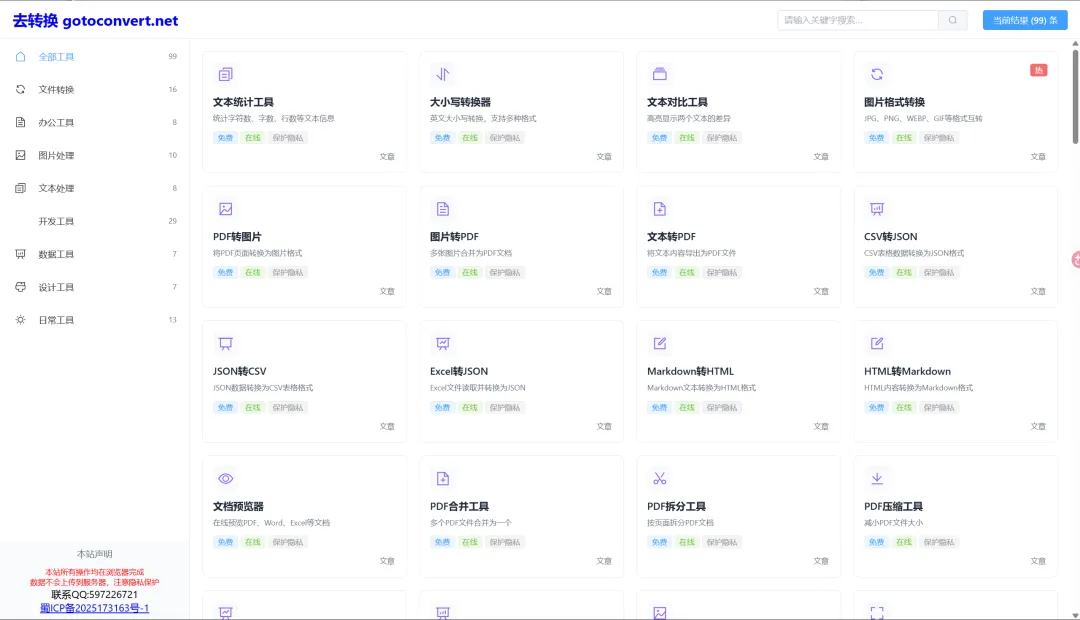1080x620 pixels.
Task: Open the 图片处理 category
Action: [x=95, y=155]
